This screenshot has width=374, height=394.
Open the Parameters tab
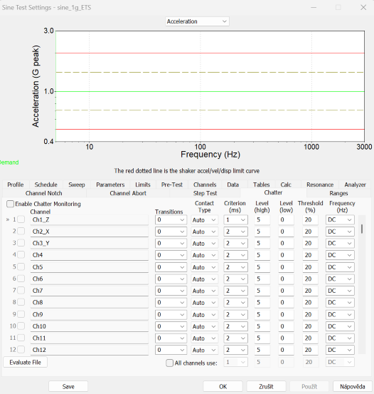[x=110, y=185]
